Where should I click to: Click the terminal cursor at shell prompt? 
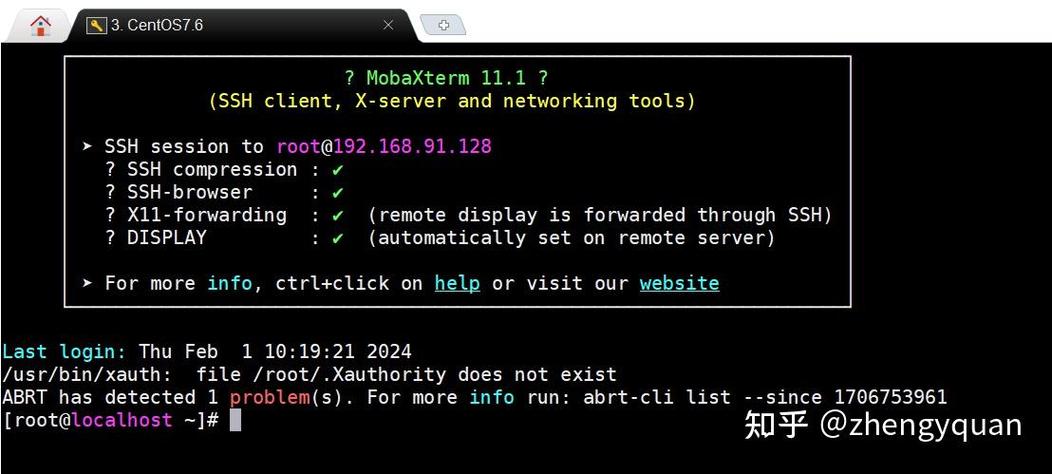(235, 420)
